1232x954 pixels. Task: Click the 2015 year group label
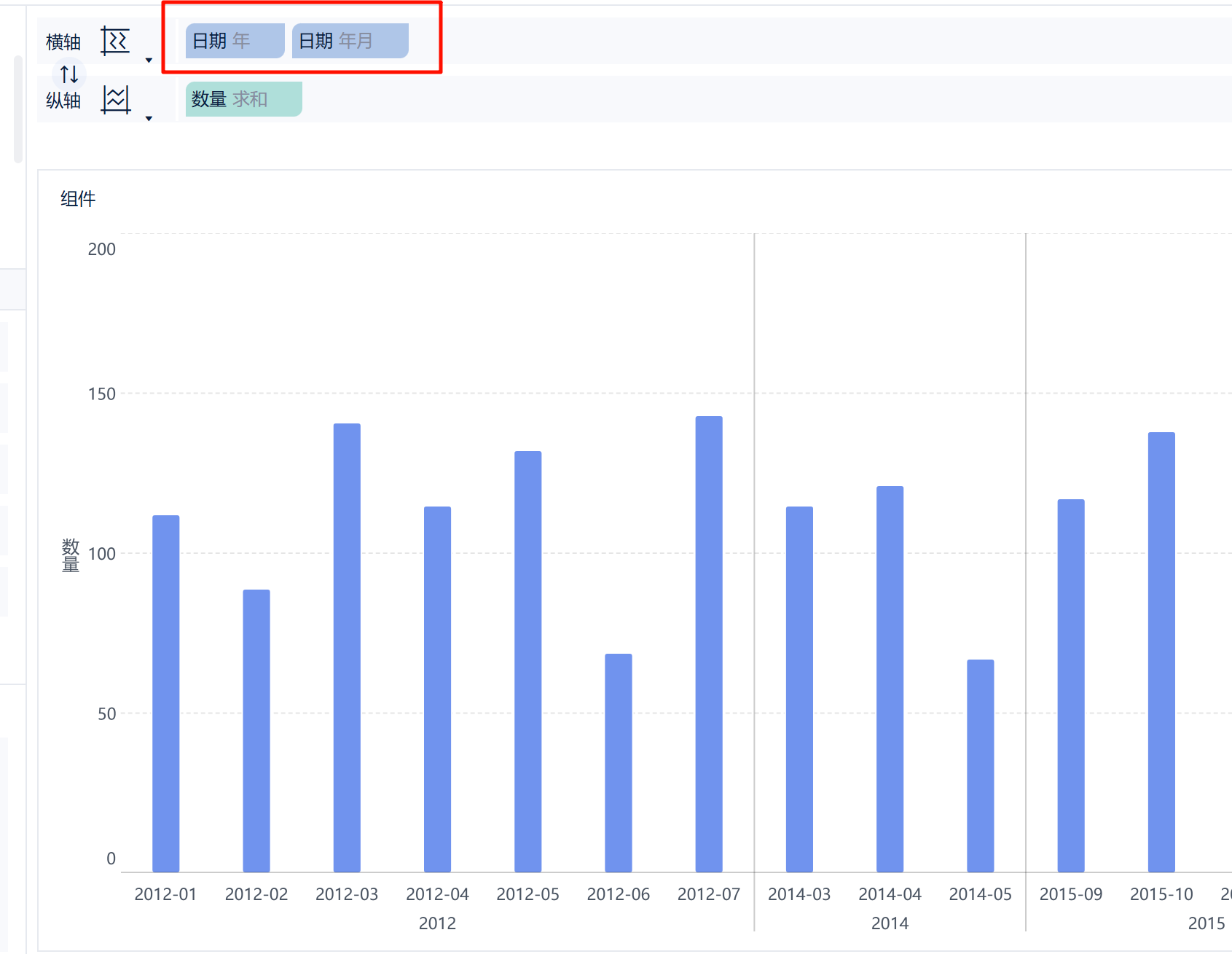click(x=1207, y=923)
